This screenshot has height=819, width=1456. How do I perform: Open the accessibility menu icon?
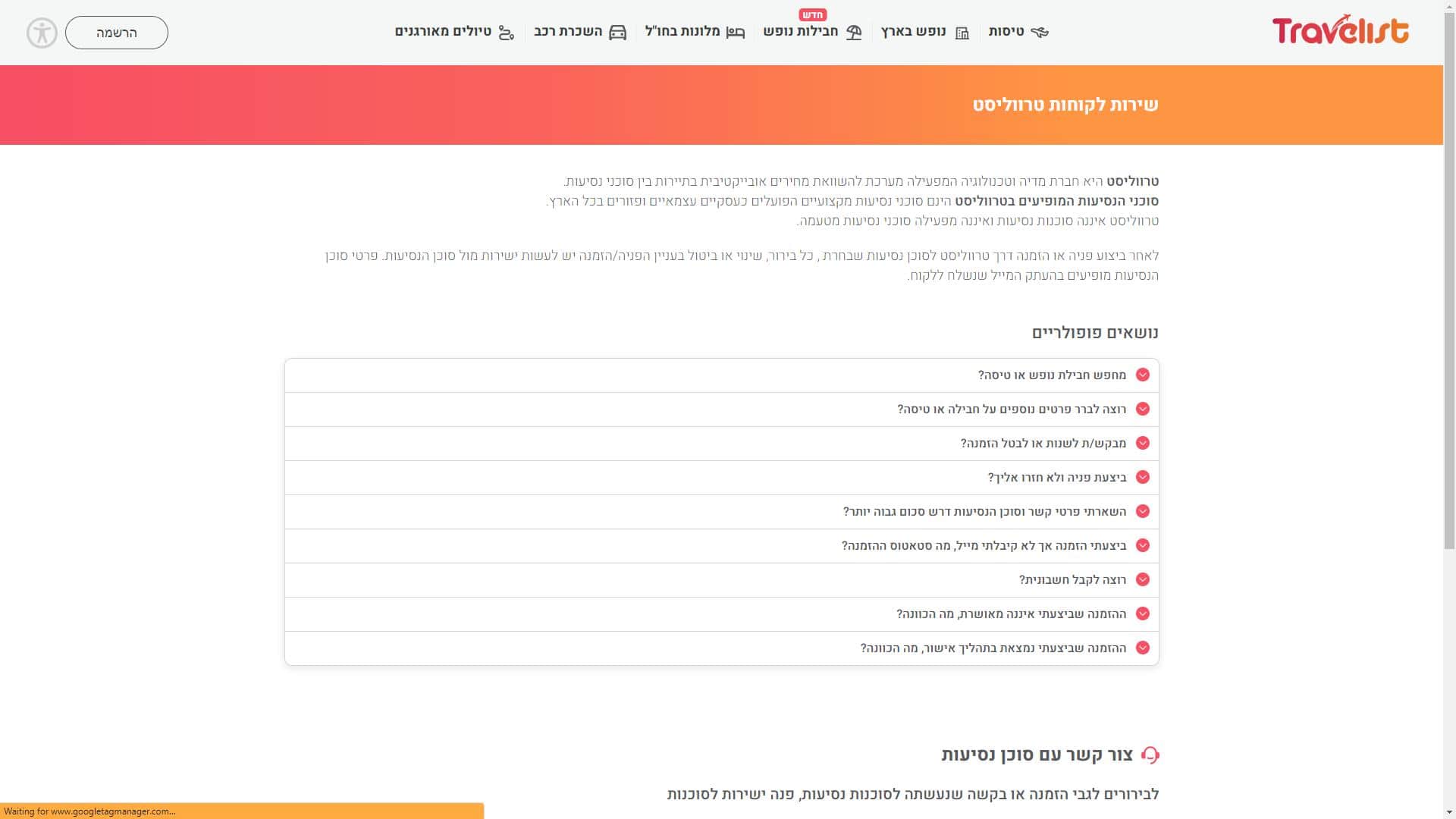click(x=42, y=33)
